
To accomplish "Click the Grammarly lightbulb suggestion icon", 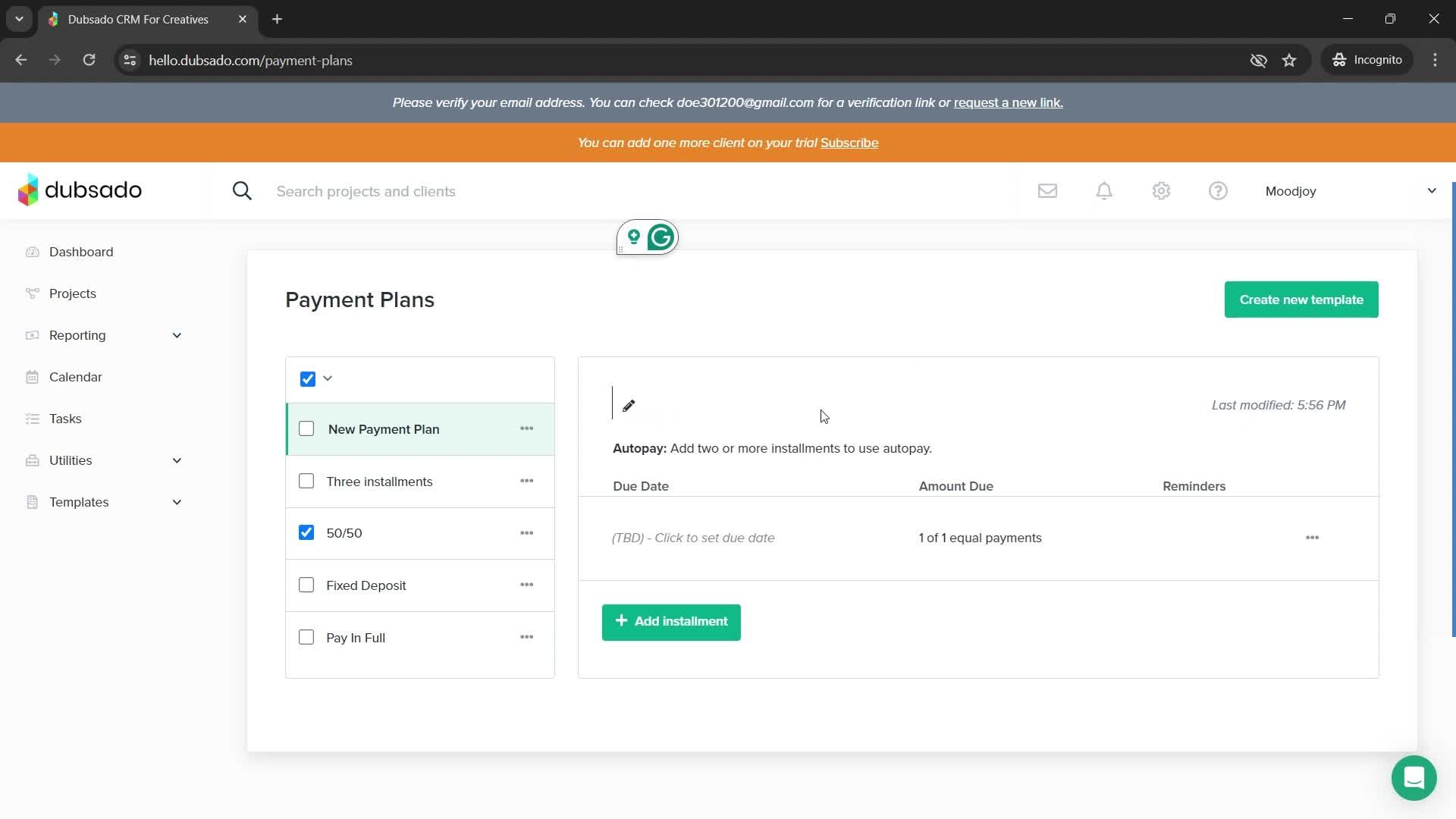I will pos(634,237).
